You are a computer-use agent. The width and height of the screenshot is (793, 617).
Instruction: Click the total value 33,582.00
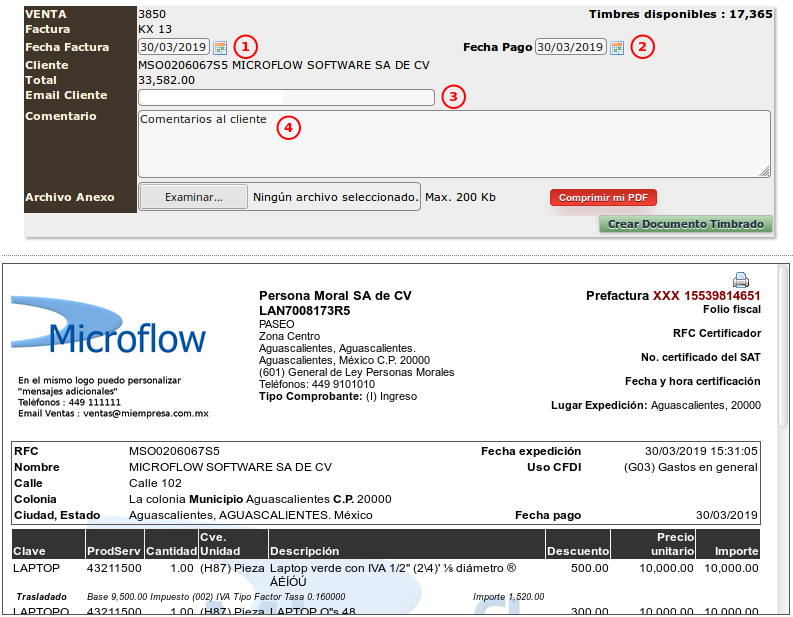[x=166, y=80]
